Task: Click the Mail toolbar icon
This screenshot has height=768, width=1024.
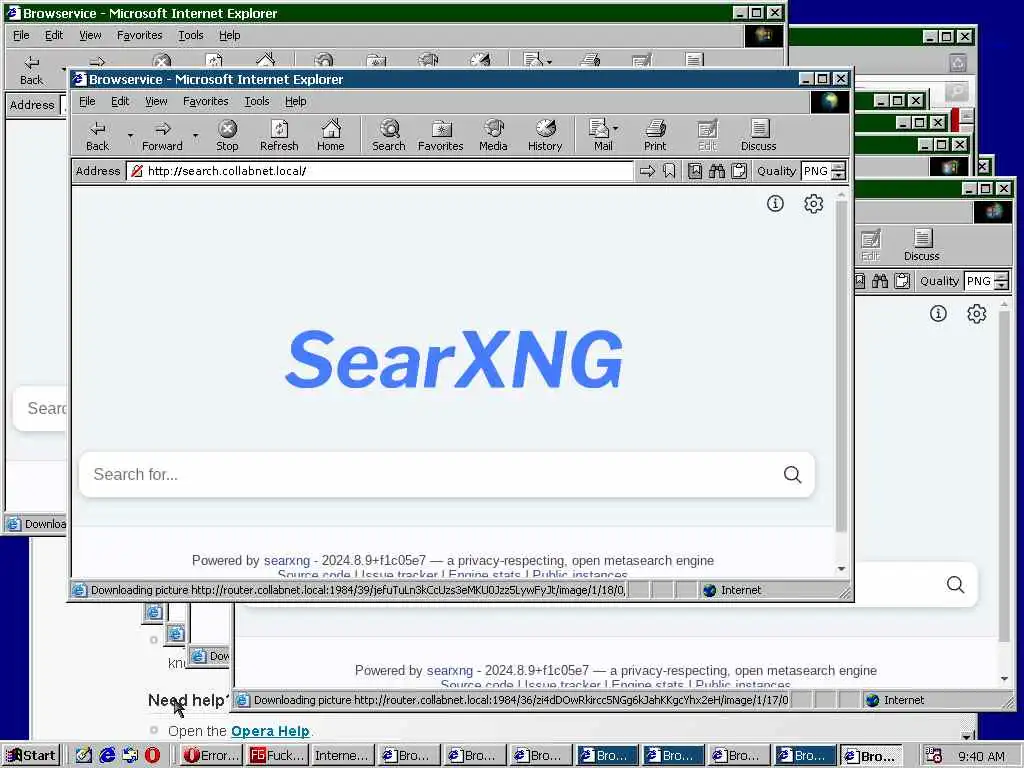Action: click(603, 135)
